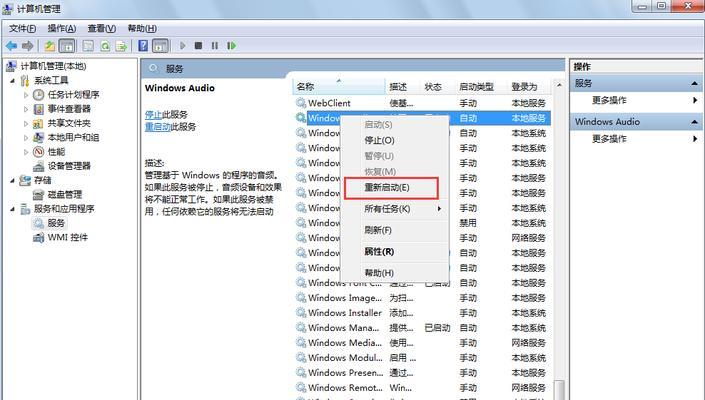Select the Windows Modul... service row
705x400 pixels.
[423, 358]
